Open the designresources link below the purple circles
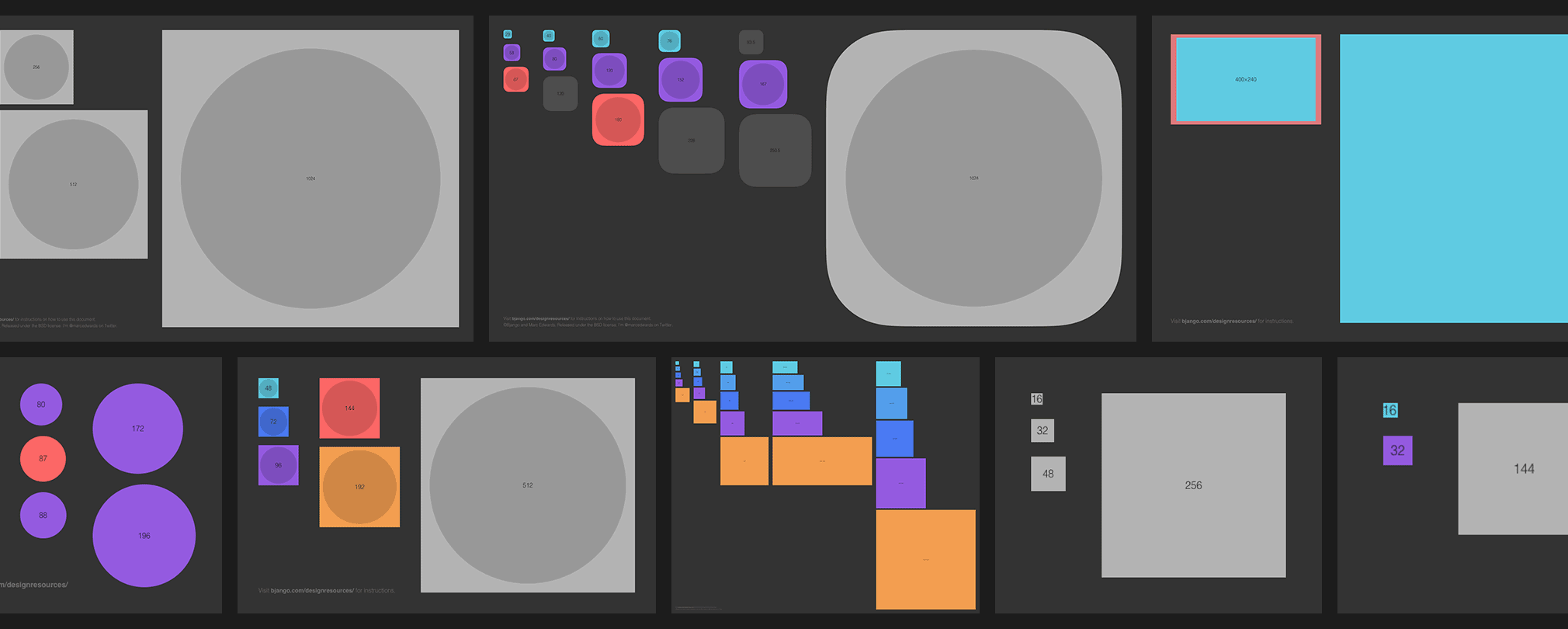1568x629 pixels. (x=34, y=585)
